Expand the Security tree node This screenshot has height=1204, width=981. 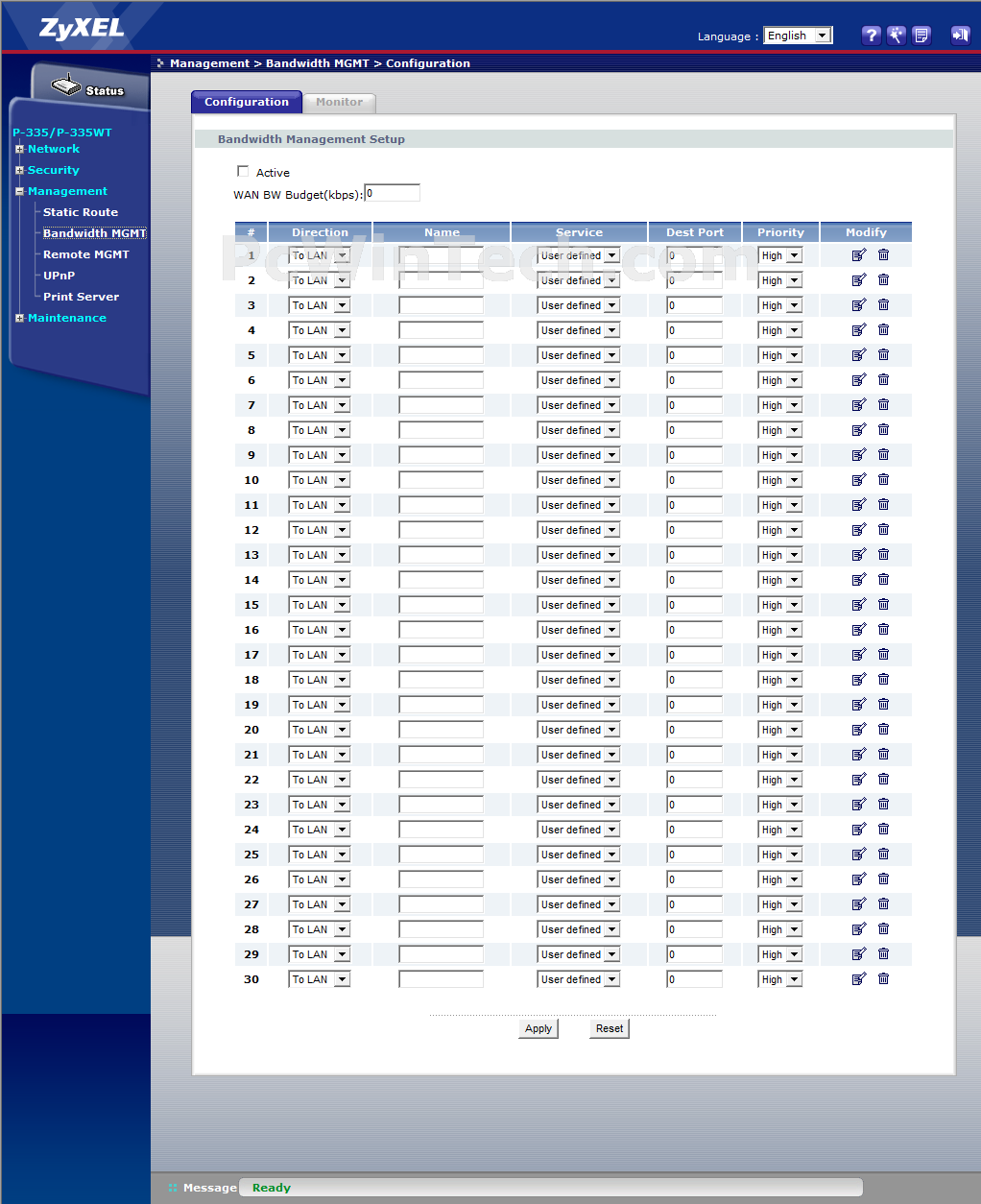click(x=19, y=170)
